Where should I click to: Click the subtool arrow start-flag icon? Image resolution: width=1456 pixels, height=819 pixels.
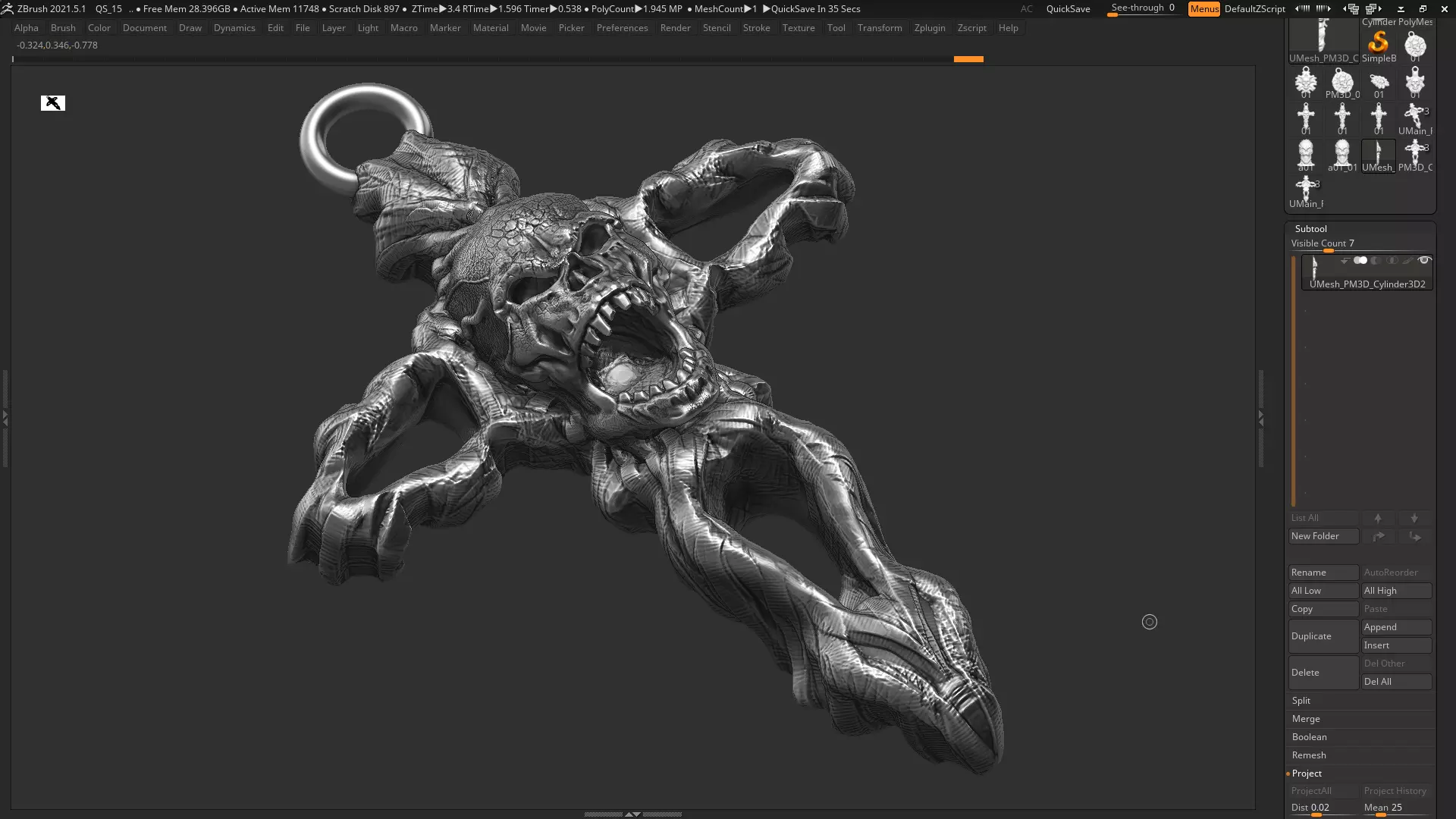pos(1345,261)
